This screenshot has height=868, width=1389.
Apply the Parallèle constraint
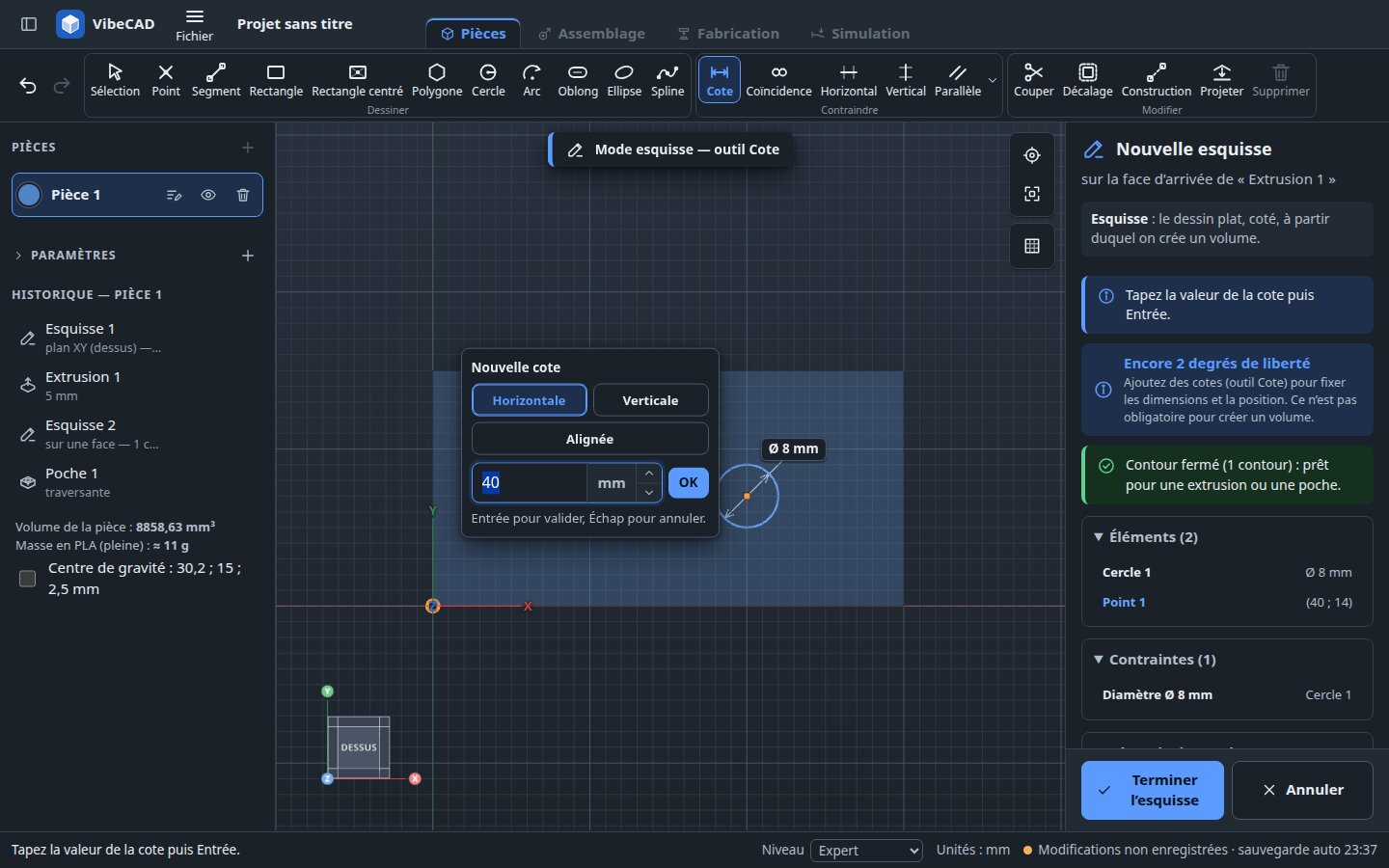tap(958, 81)
